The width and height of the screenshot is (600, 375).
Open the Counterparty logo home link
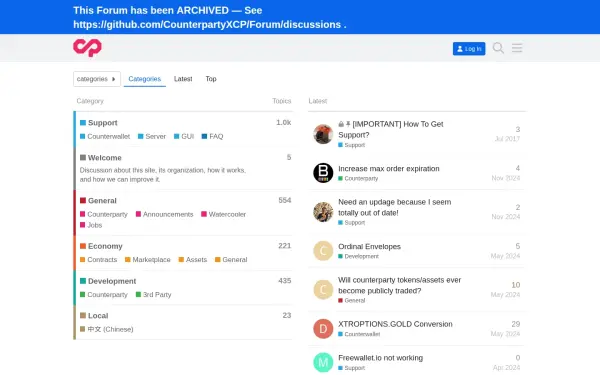point(87,48)
